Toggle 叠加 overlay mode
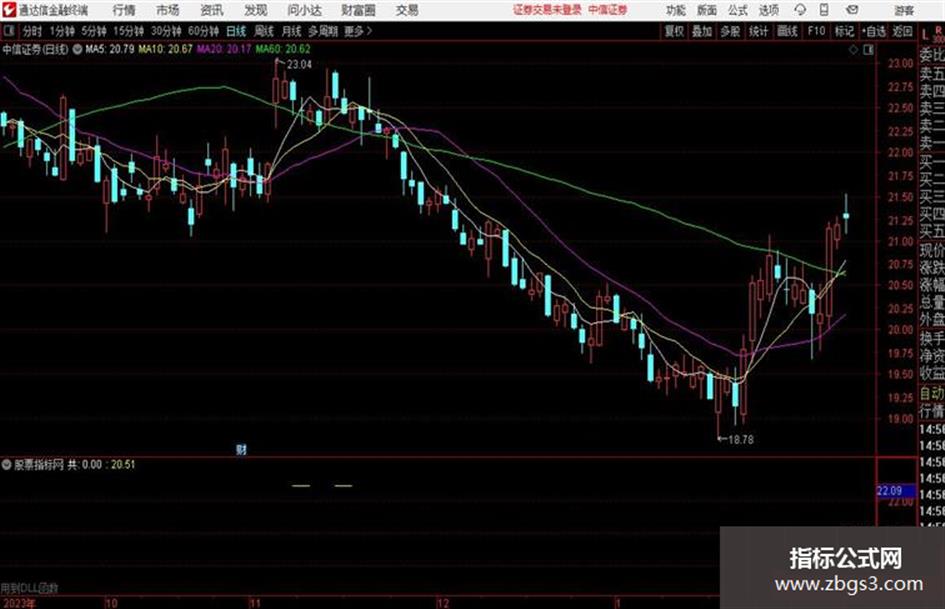945x609 pixels. click(x=702, y=31)
